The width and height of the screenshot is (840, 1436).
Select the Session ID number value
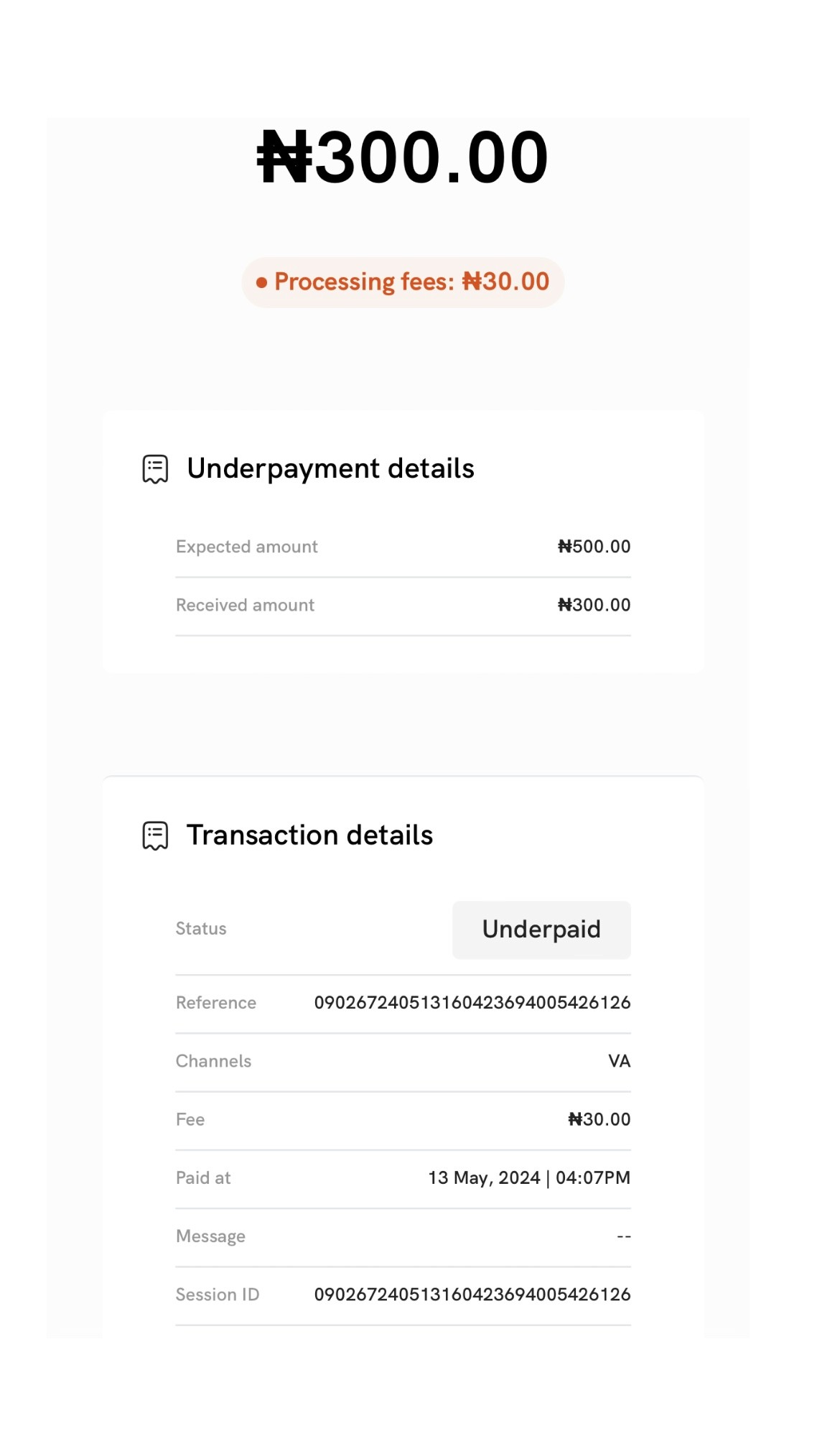coord(472,1294)
